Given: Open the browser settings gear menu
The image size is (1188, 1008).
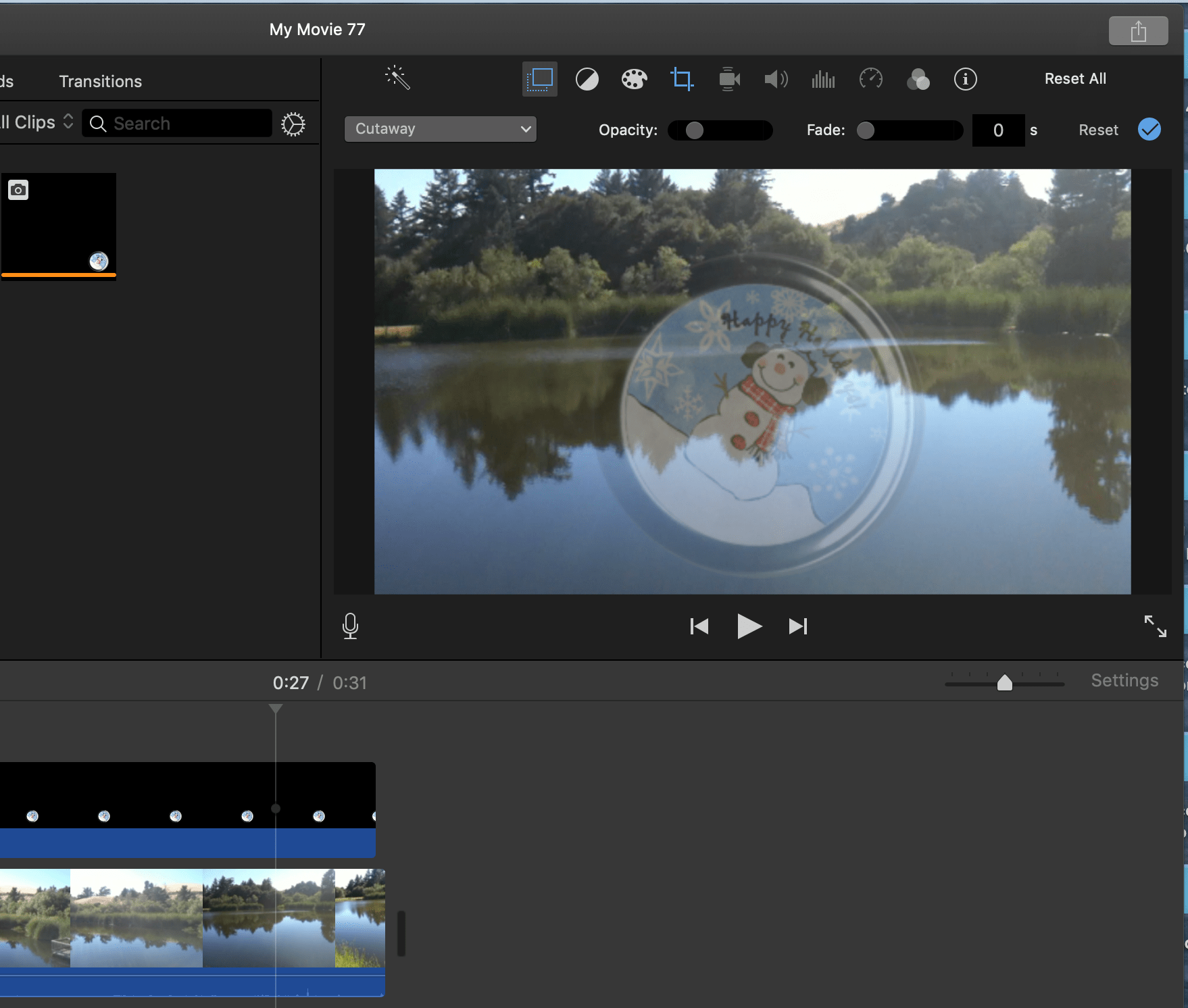Looking at the screenshot, I should click(x=293, y=124).
